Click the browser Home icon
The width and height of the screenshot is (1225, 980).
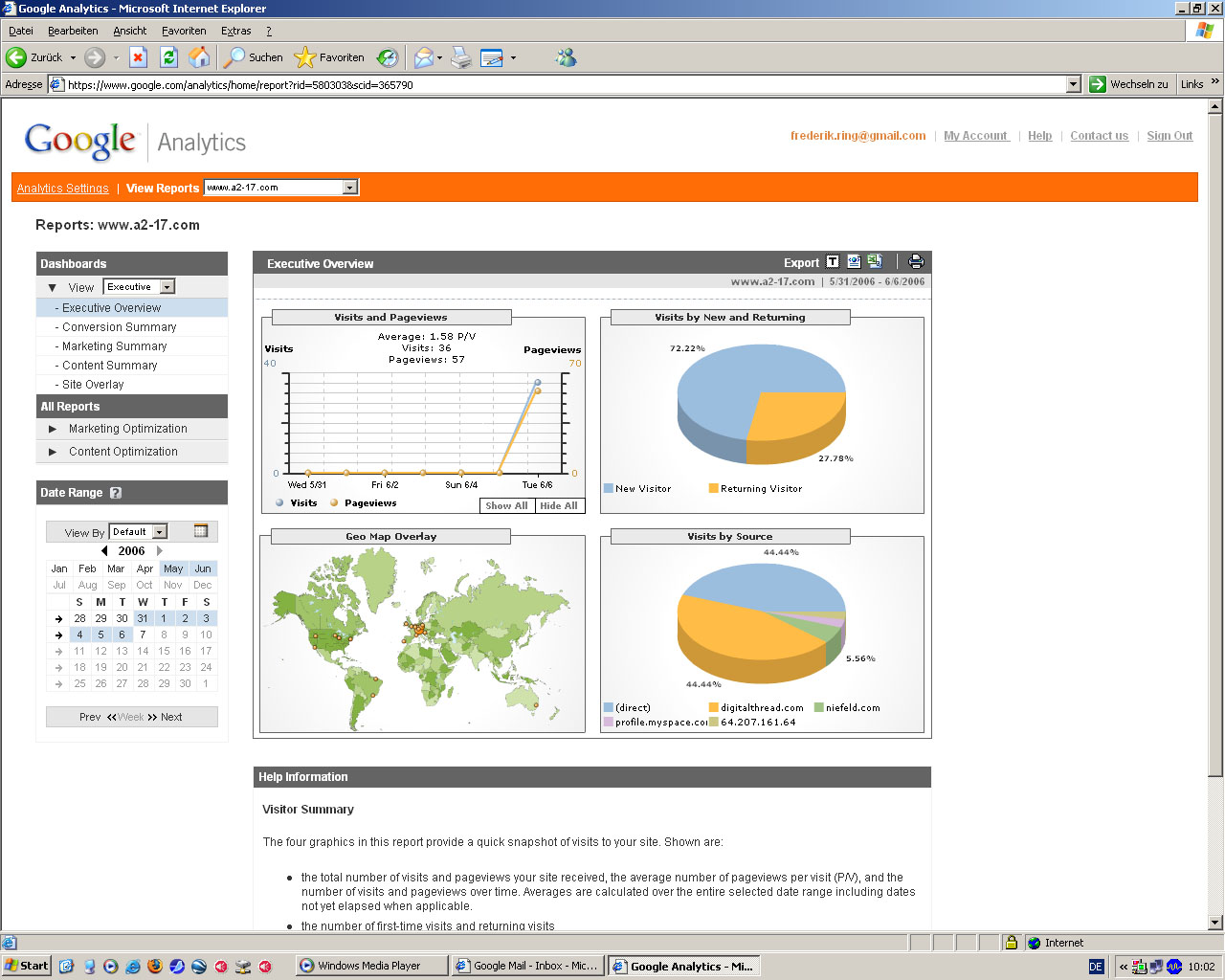point(199,57)
